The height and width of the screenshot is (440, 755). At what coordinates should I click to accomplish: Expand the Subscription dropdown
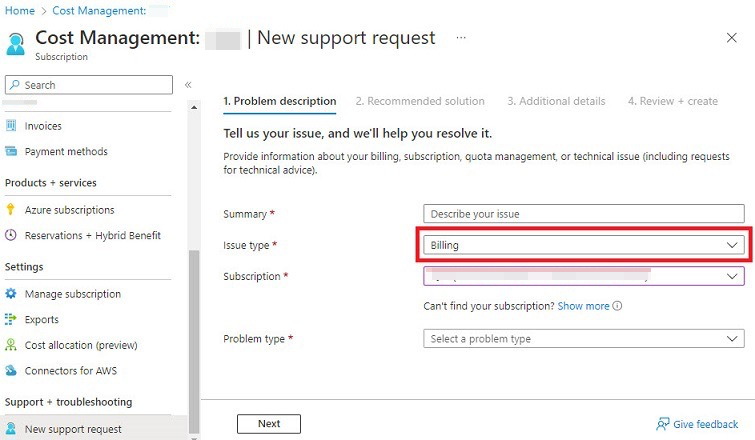pos(584,276)
